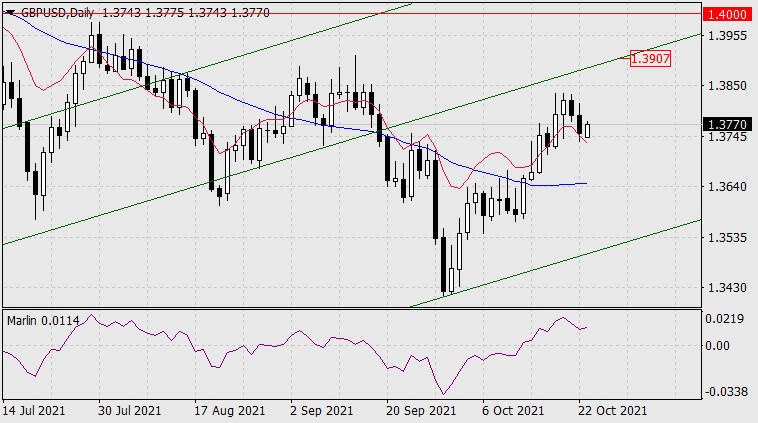Click the 0.00 Marlin scale value
The width and height of the screenshot is (758, 423).
[x=717, y=346]
